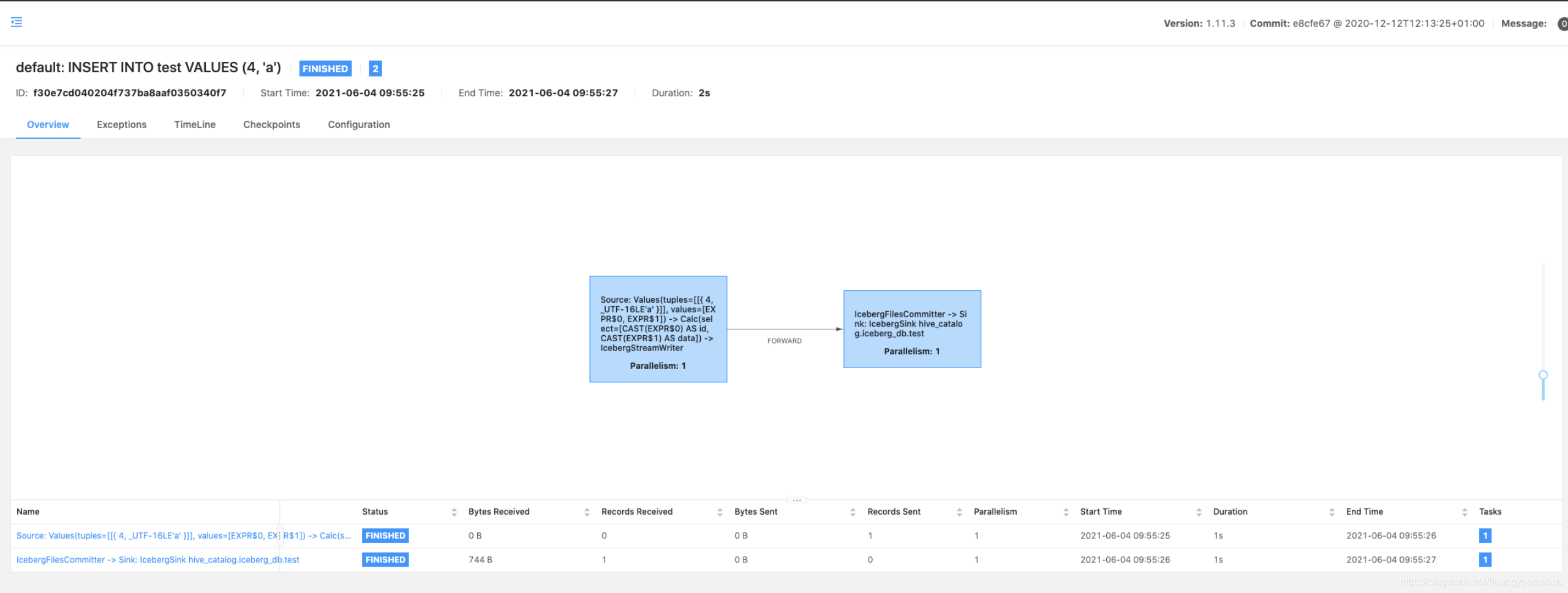Click Start Time 2021-06-04 09:55:25 header value
The width and height of the screenshot is (1568, 593).
(x=370, y=93)
